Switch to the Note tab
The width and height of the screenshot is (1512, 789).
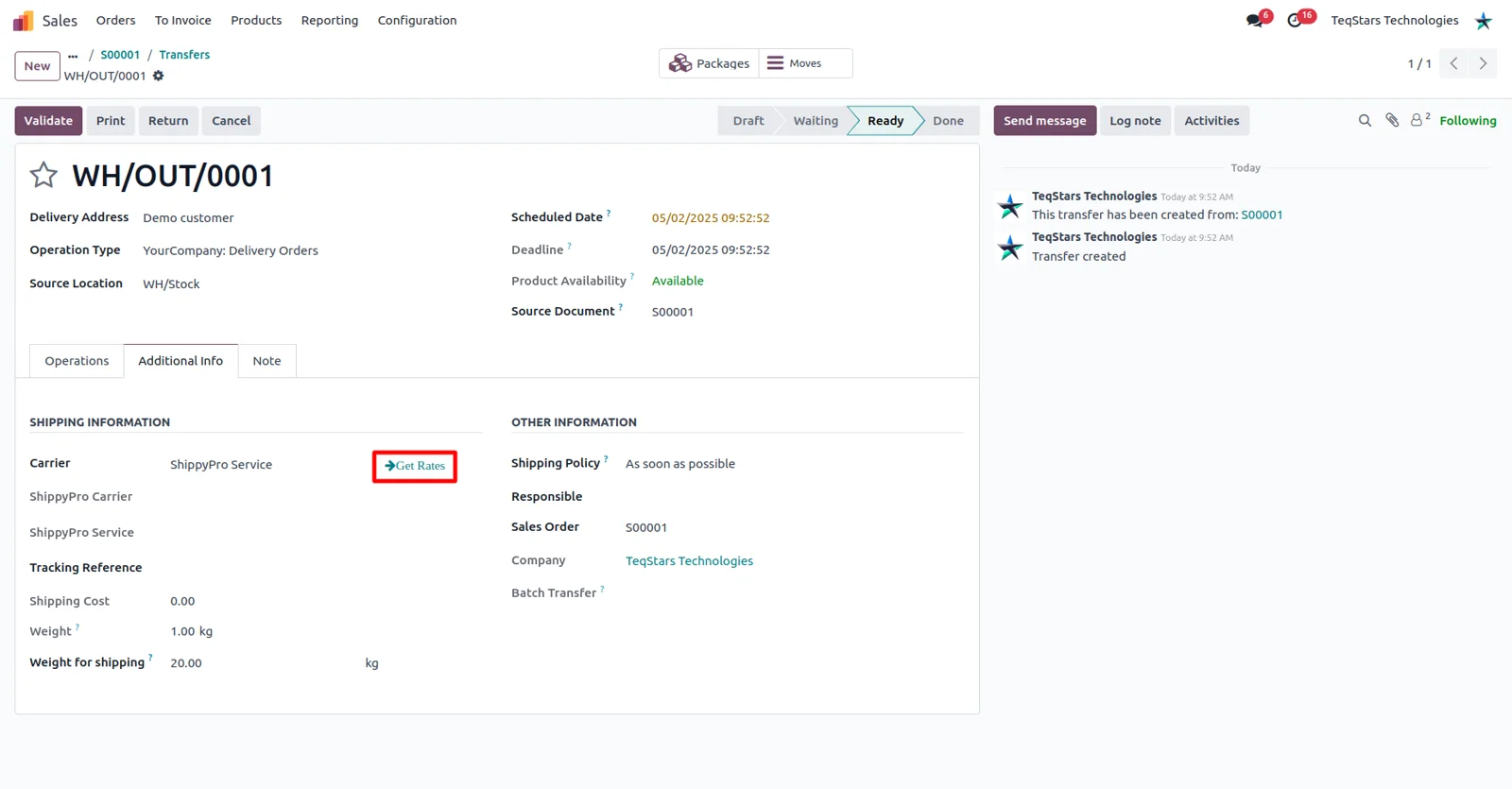(x=266, y=361)
